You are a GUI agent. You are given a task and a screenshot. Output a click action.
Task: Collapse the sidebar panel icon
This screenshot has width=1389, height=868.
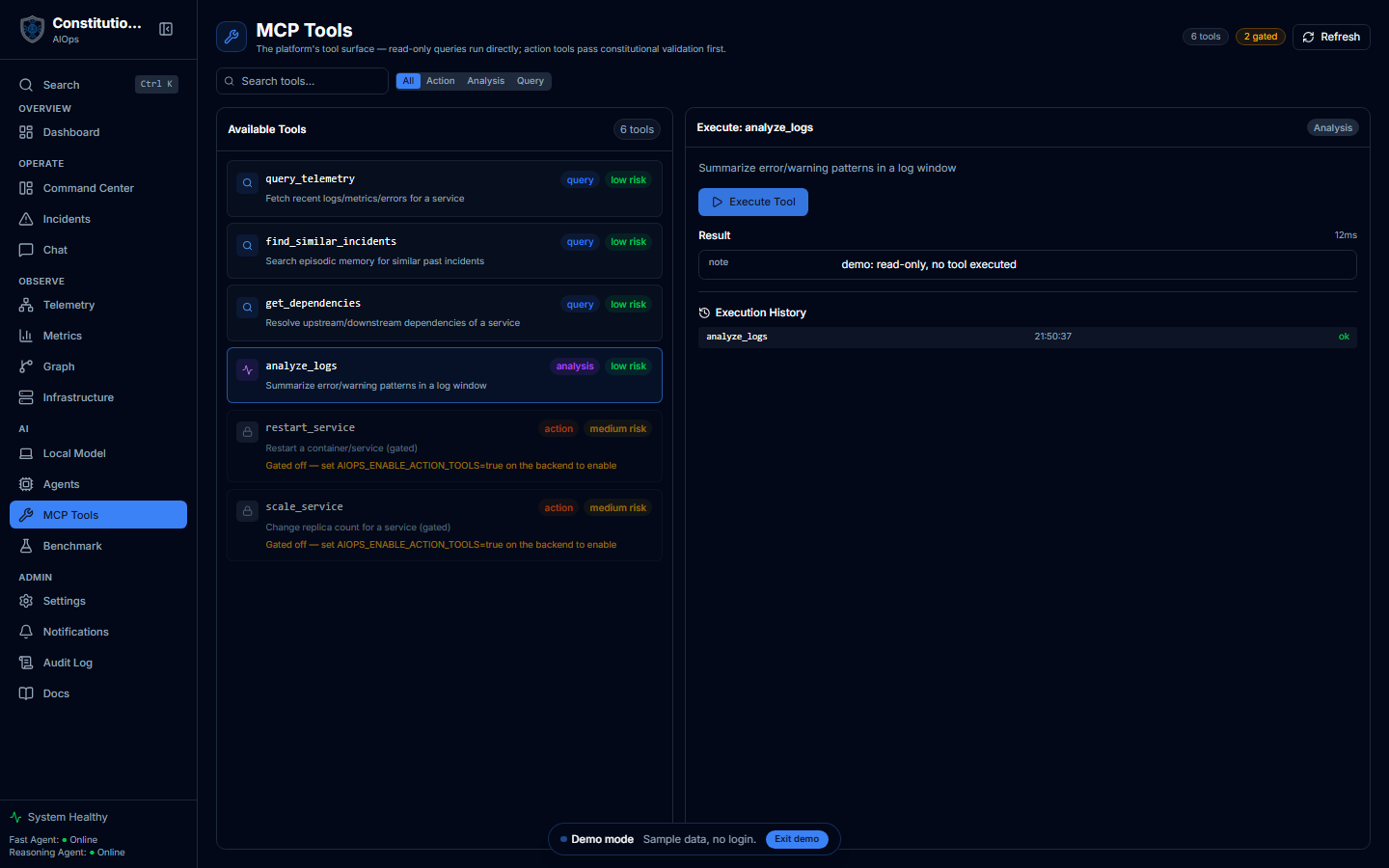point(166,29)
